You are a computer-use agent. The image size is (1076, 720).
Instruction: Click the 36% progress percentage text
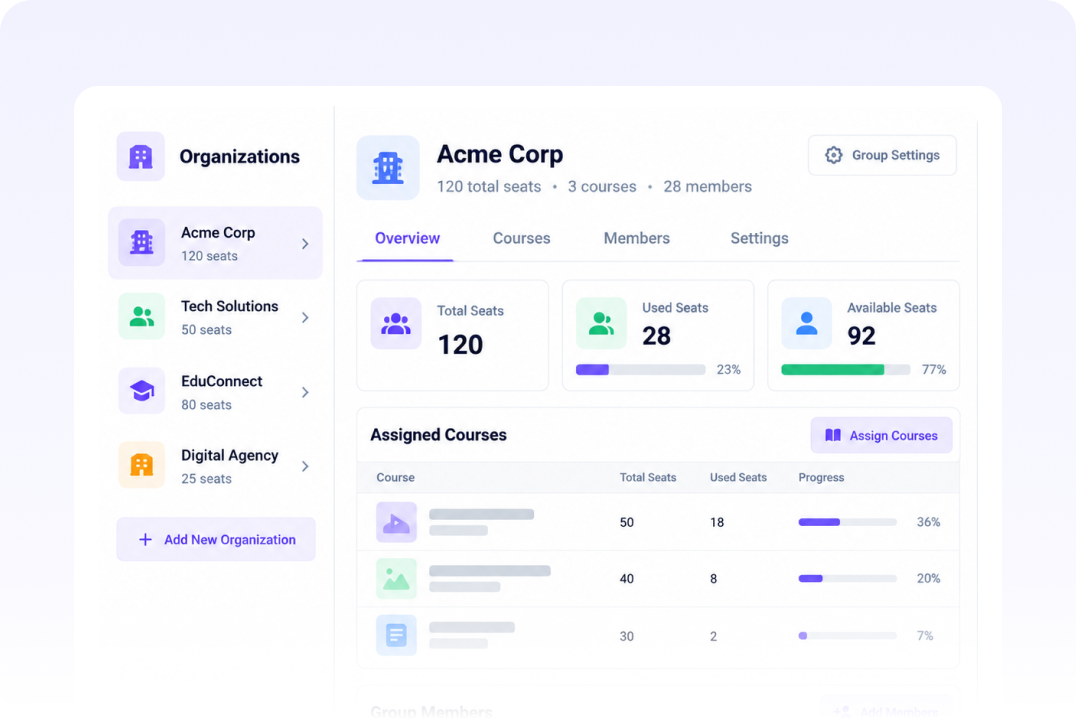(x=928, y=522)
